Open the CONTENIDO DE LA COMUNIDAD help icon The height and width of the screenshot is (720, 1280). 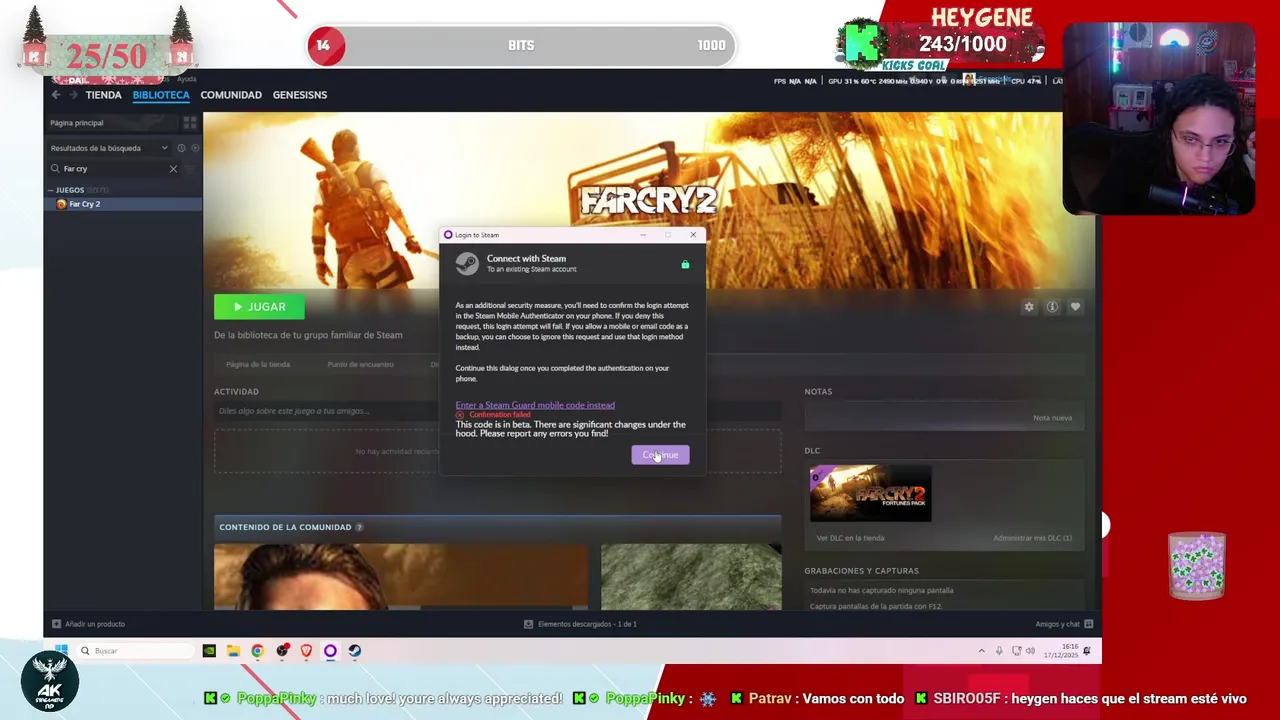[359, 527]
